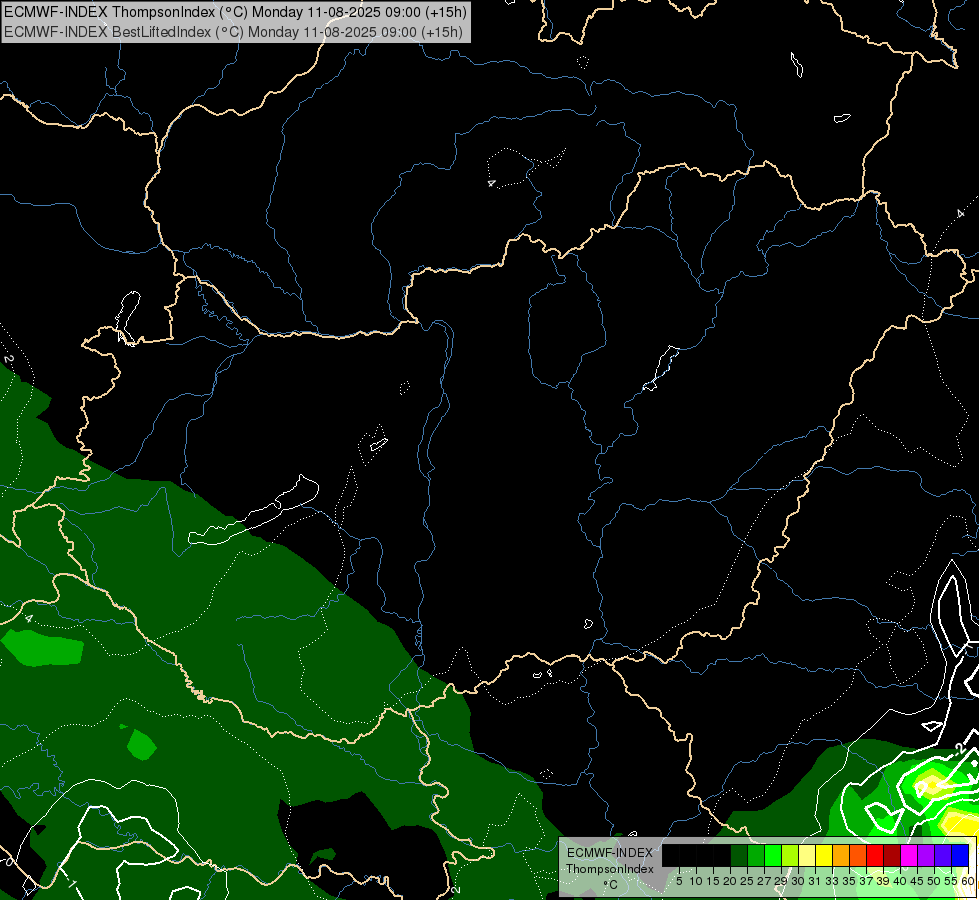Click the ECMWF-INDEX label in the legend
This screenshot has height=900, width=979.
[x=610, y=853]
